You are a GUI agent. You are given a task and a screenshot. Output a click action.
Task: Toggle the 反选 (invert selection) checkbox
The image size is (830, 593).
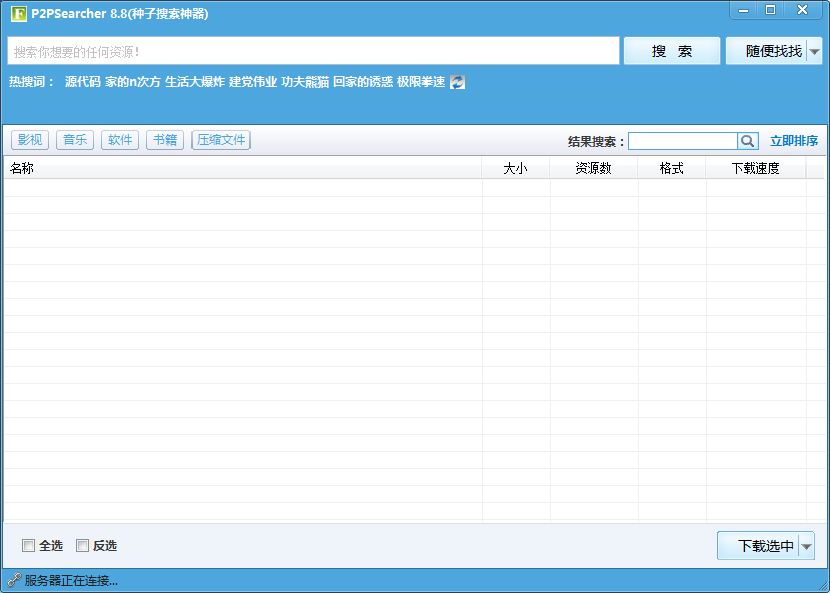[x=82, y=545]
